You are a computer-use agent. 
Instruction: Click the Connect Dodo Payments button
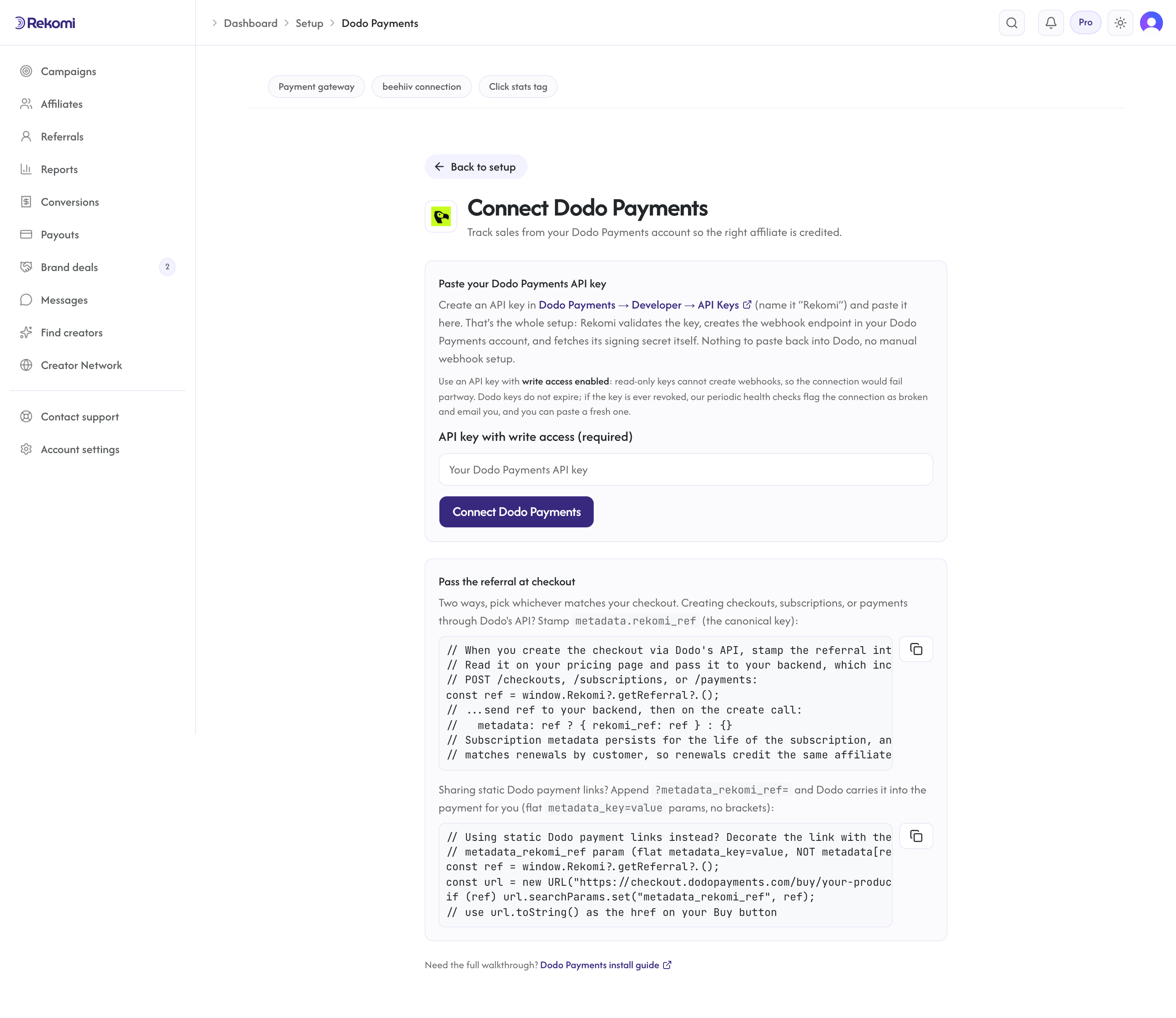point(516,512)
